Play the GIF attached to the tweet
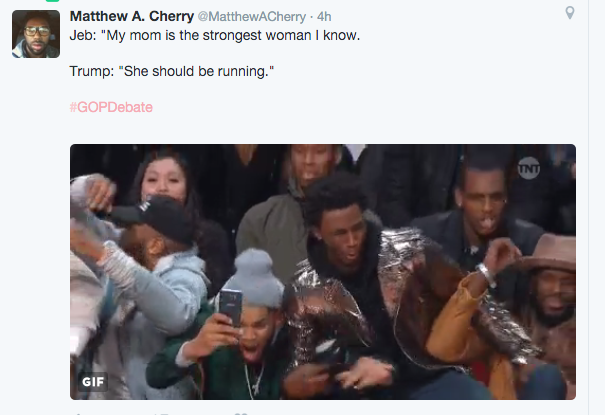The width and height of the screenshot is (605, 415). (322, 272)
